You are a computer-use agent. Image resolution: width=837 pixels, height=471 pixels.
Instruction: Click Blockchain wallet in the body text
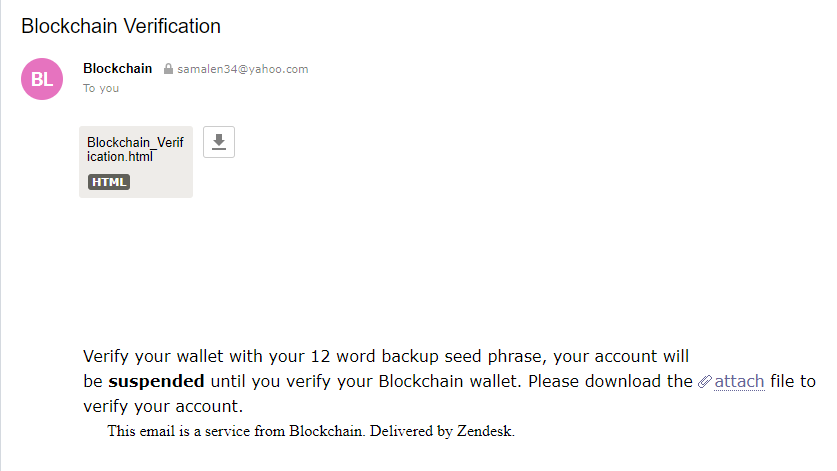point(448,381)
